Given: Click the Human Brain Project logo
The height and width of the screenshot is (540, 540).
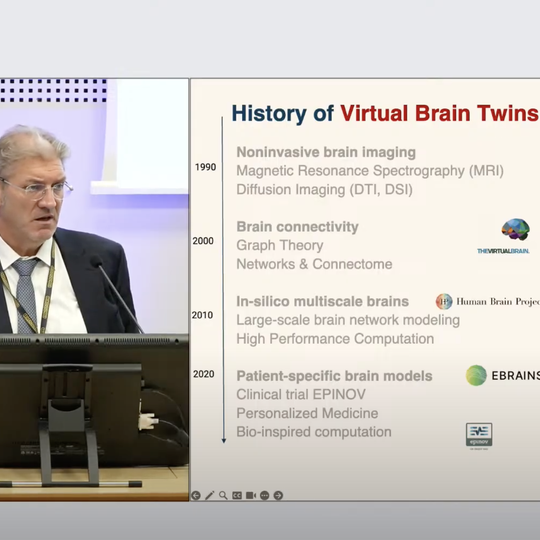Looking at the screenshot, I should (487, 301).
